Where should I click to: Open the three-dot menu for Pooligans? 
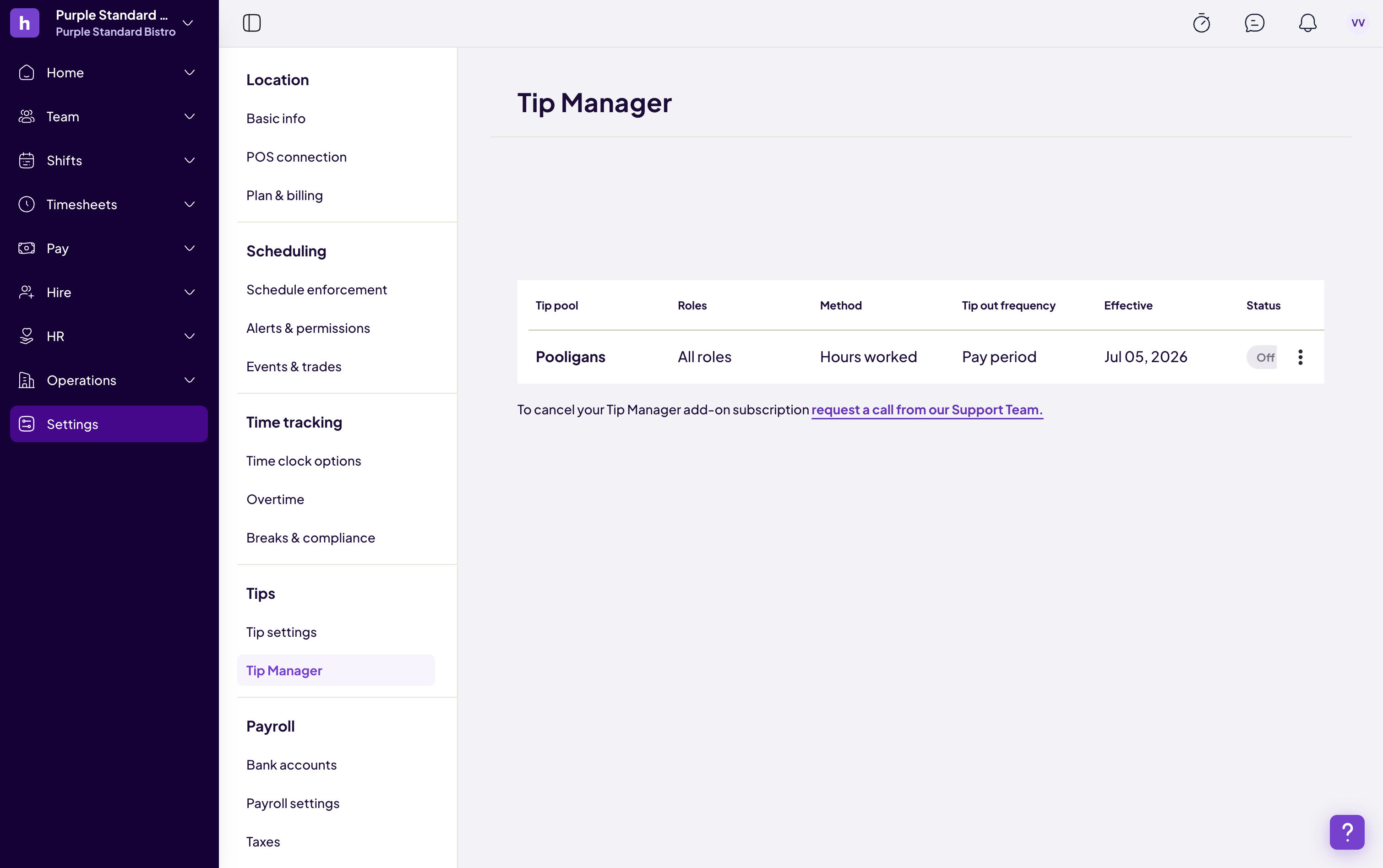(1300, 357)
